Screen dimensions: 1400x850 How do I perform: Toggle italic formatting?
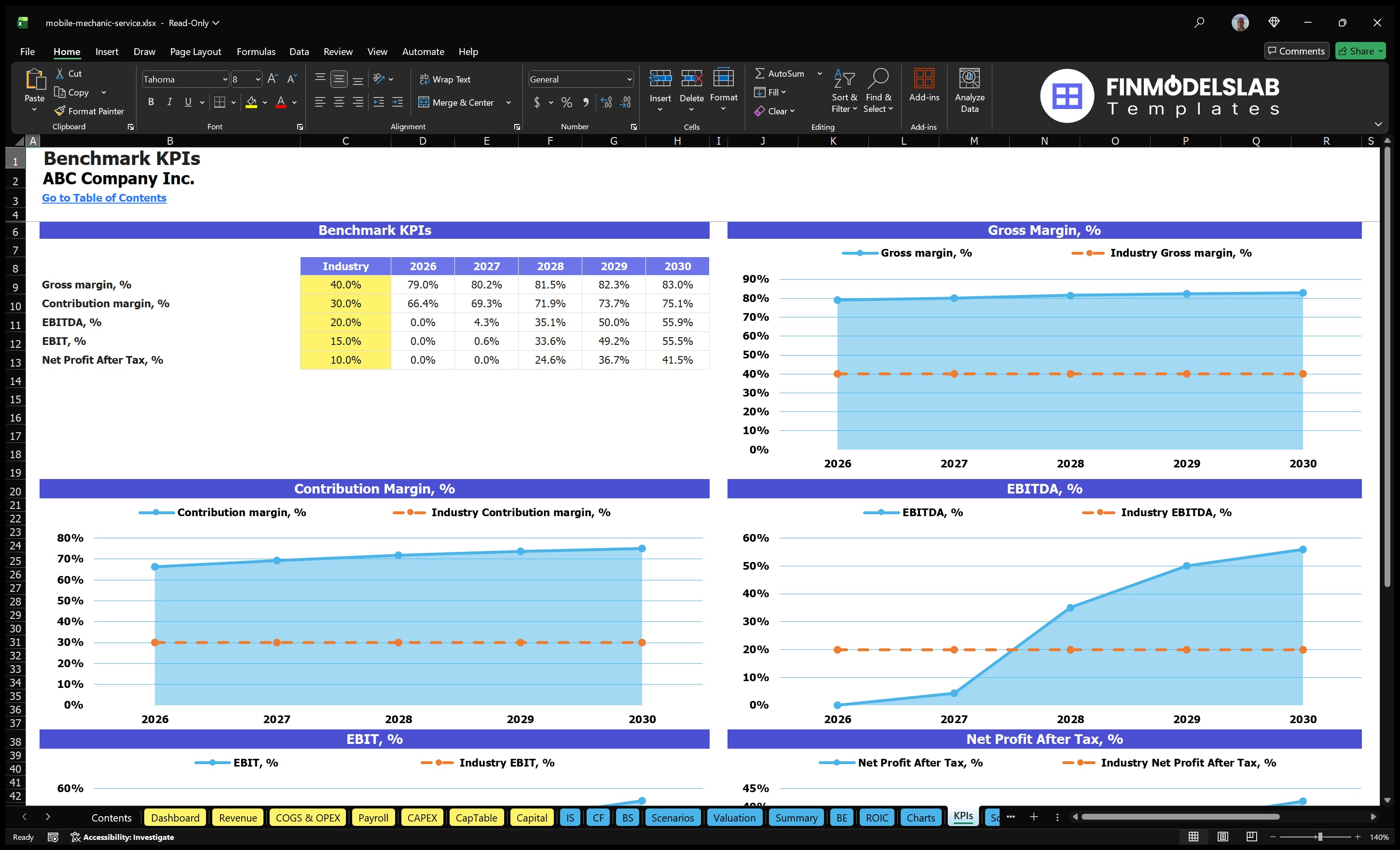click(169, 102)
